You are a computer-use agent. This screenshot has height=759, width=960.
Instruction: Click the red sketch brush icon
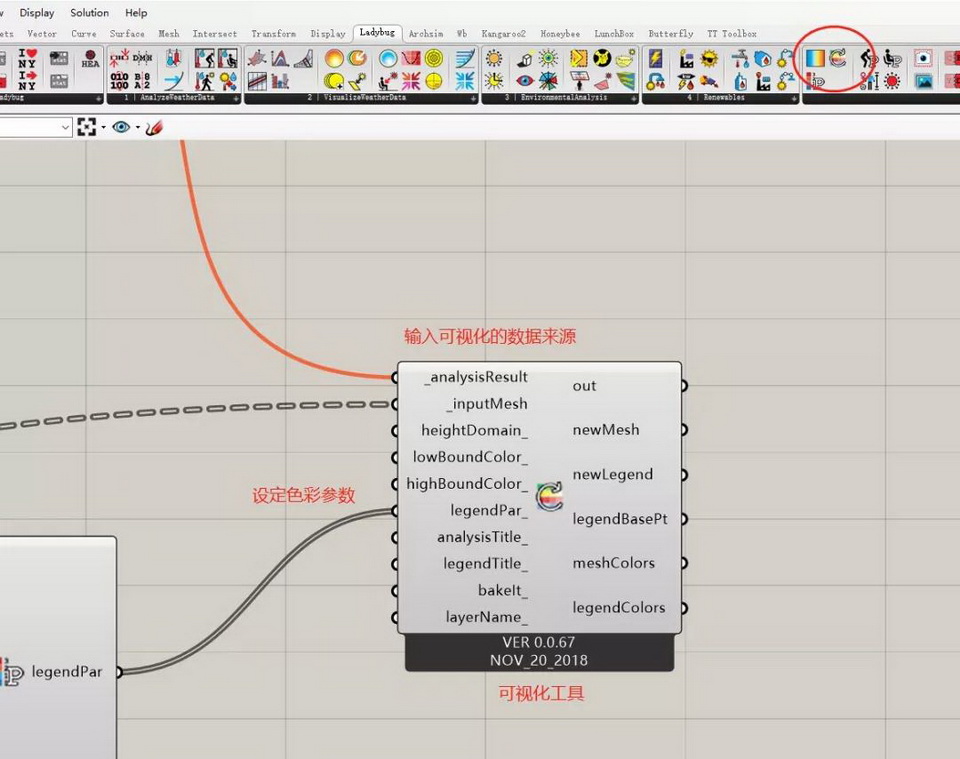154,127
